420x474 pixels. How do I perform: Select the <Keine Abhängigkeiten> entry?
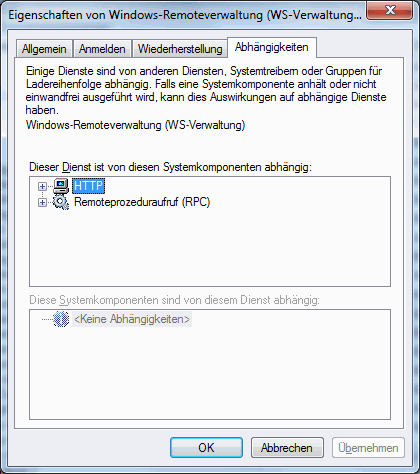(x=132, y=319)
